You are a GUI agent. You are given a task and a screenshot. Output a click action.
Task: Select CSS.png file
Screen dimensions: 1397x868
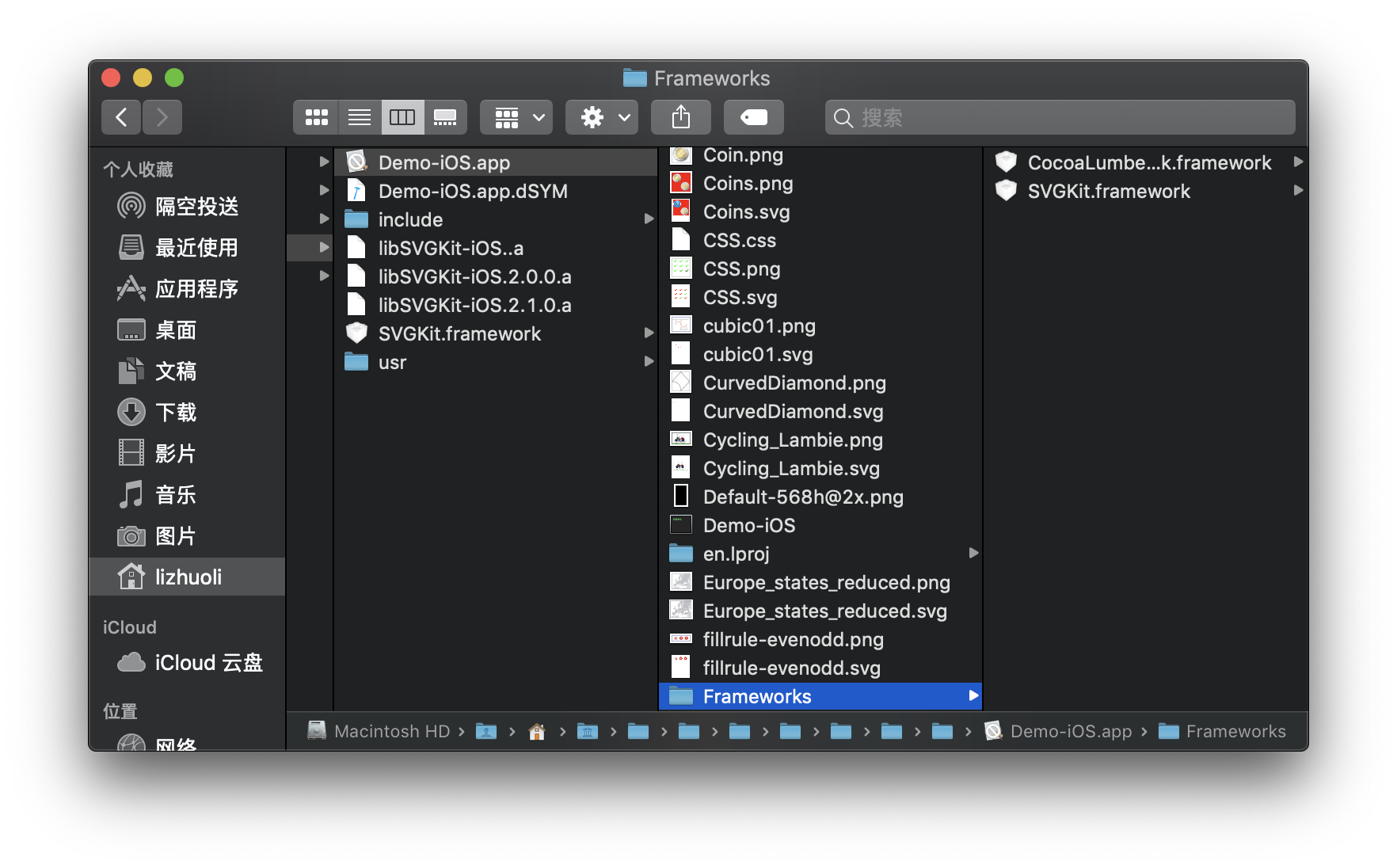(820, 268)
